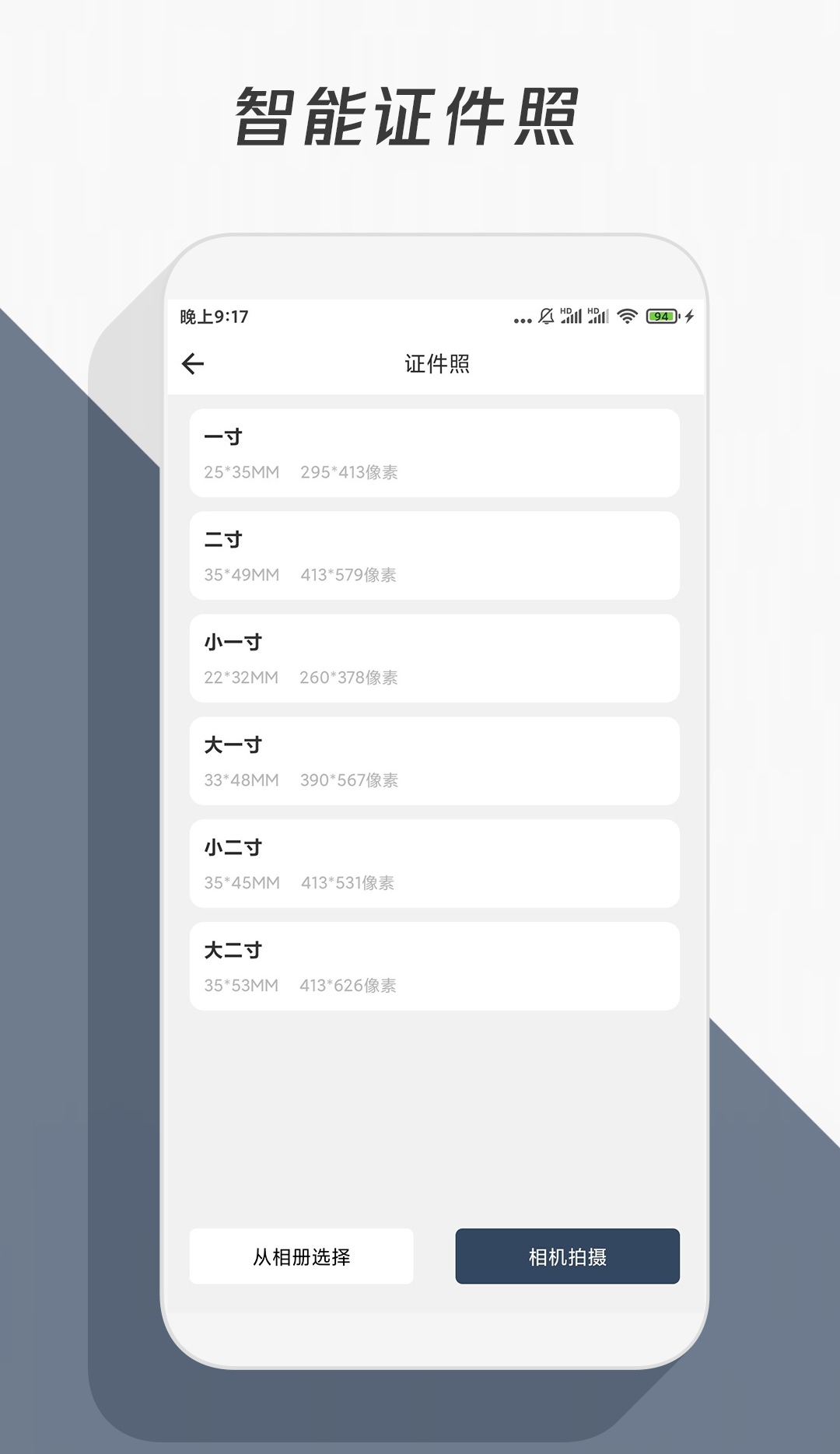Screen dimensions: 840x1454
Task: Tap the 295*413像素 dimension text
Action: tap(349, 472)
